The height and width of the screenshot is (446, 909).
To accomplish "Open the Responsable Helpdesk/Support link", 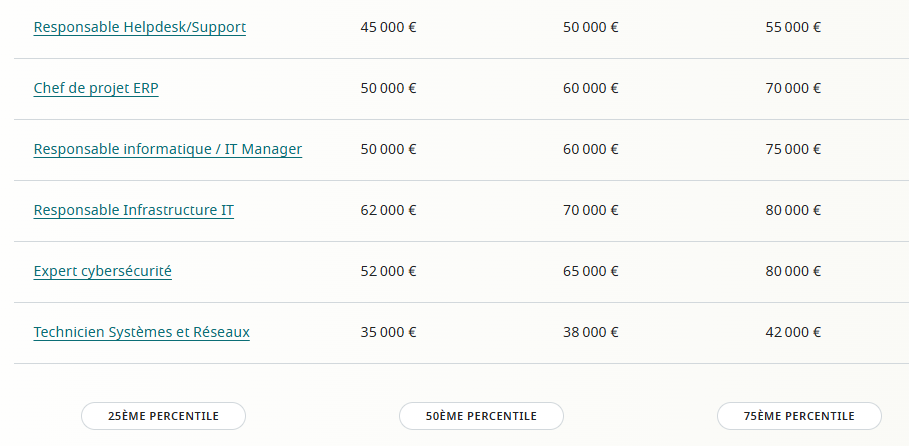I will (x=139, y=27).
